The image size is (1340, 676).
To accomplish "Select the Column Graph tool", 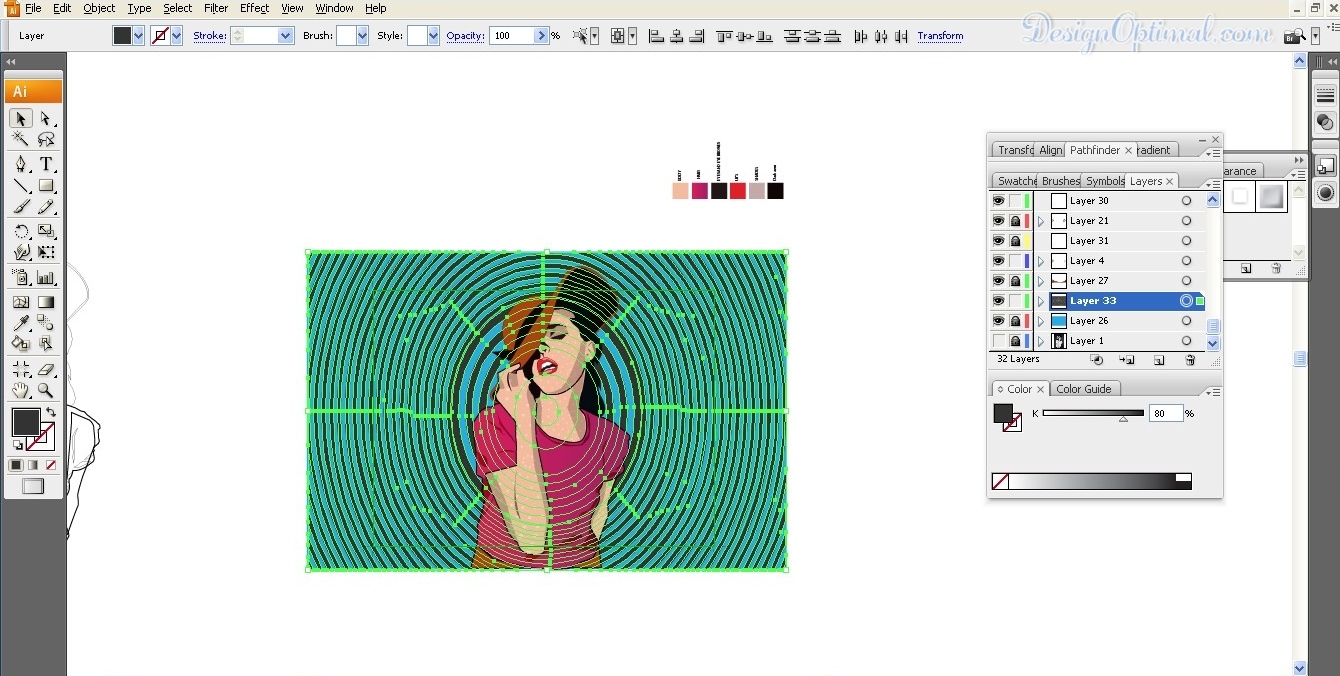I will click(x=46, y=278).
